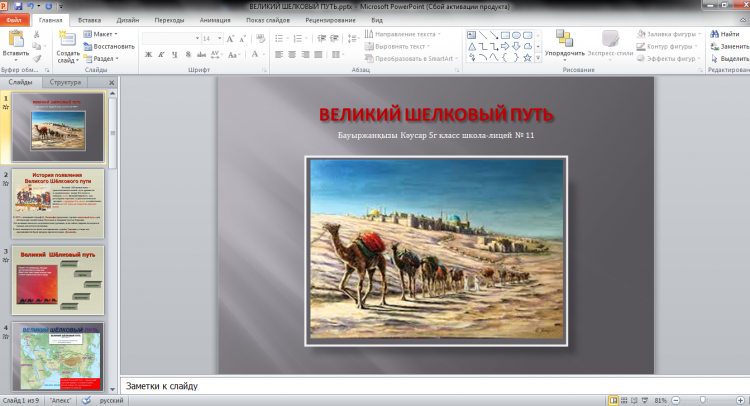
Task: Select the right arrow shape
Action: pos(505,46)
